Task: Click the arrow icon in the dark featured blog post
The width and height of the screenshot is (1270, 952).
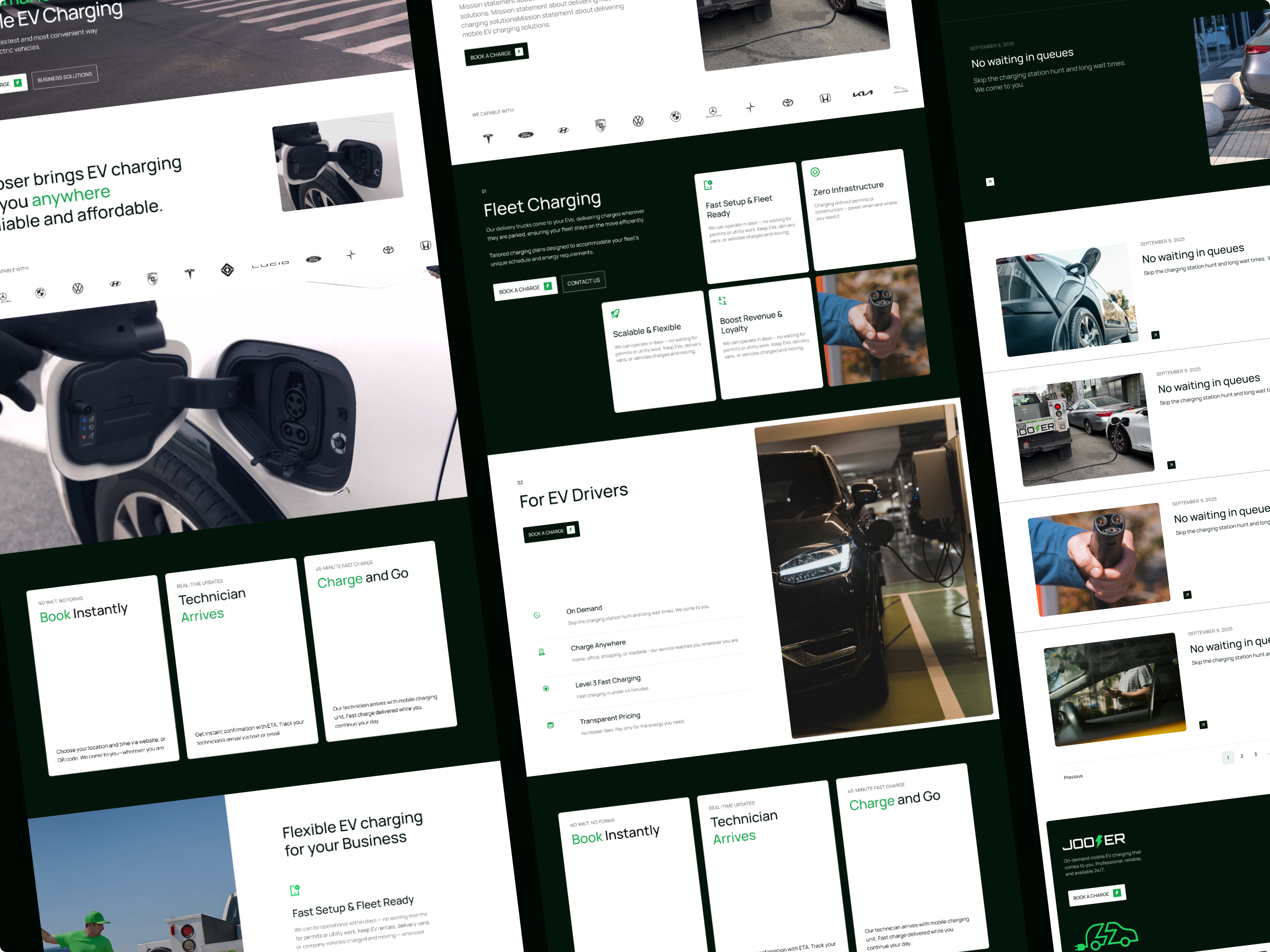Action: click(x=990, y=182)
